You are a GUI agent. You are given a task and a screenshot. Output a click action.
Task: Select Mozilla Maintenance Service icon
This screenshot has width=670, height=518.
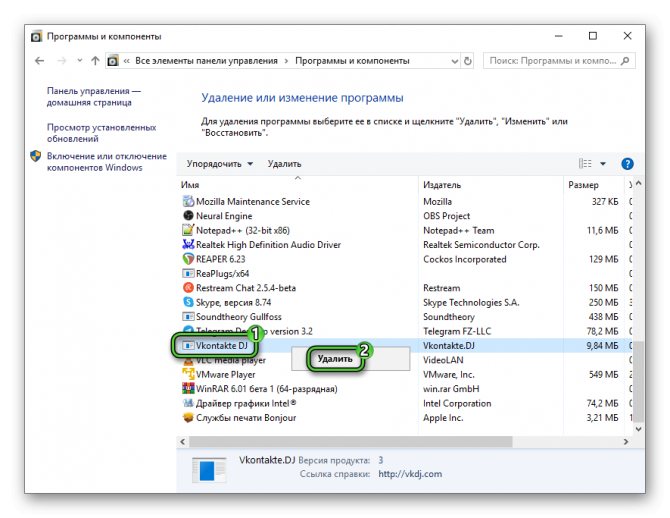pyautogui.click(x=188, y=201)
